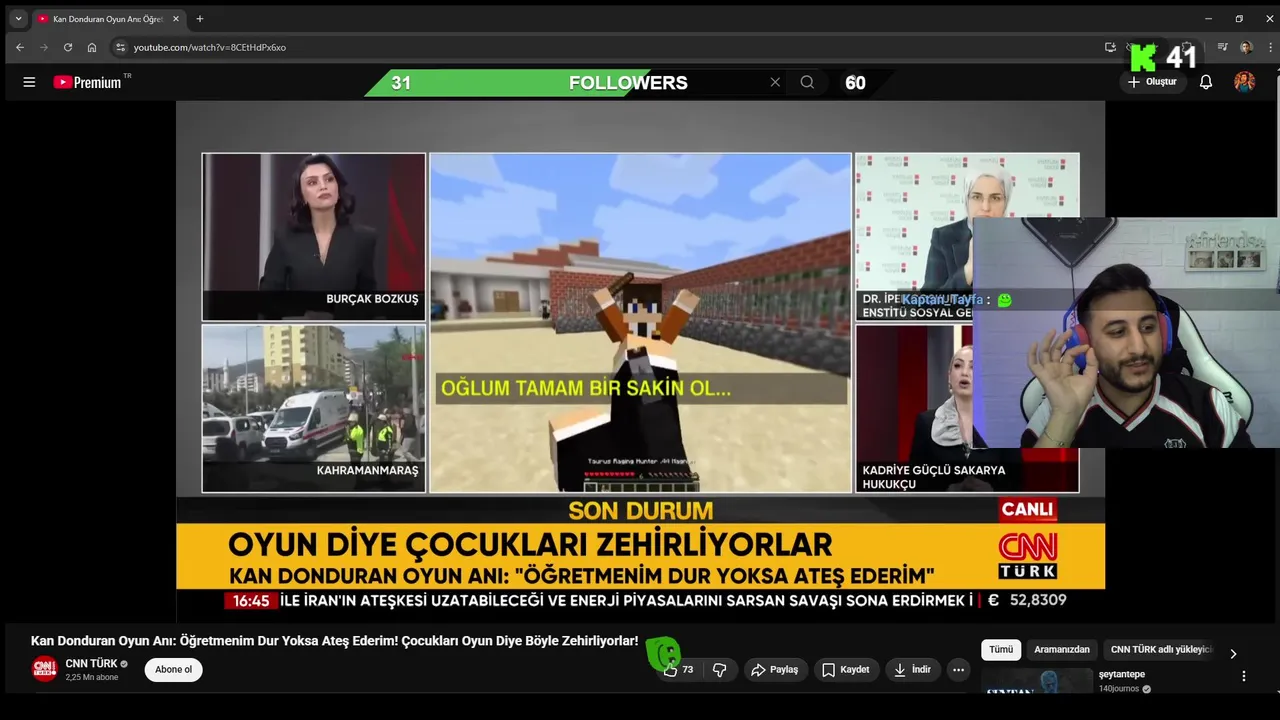Click the browser forward arrow
The width and height of the screenshot is (1280, 720).
click(x=44, y=47)
